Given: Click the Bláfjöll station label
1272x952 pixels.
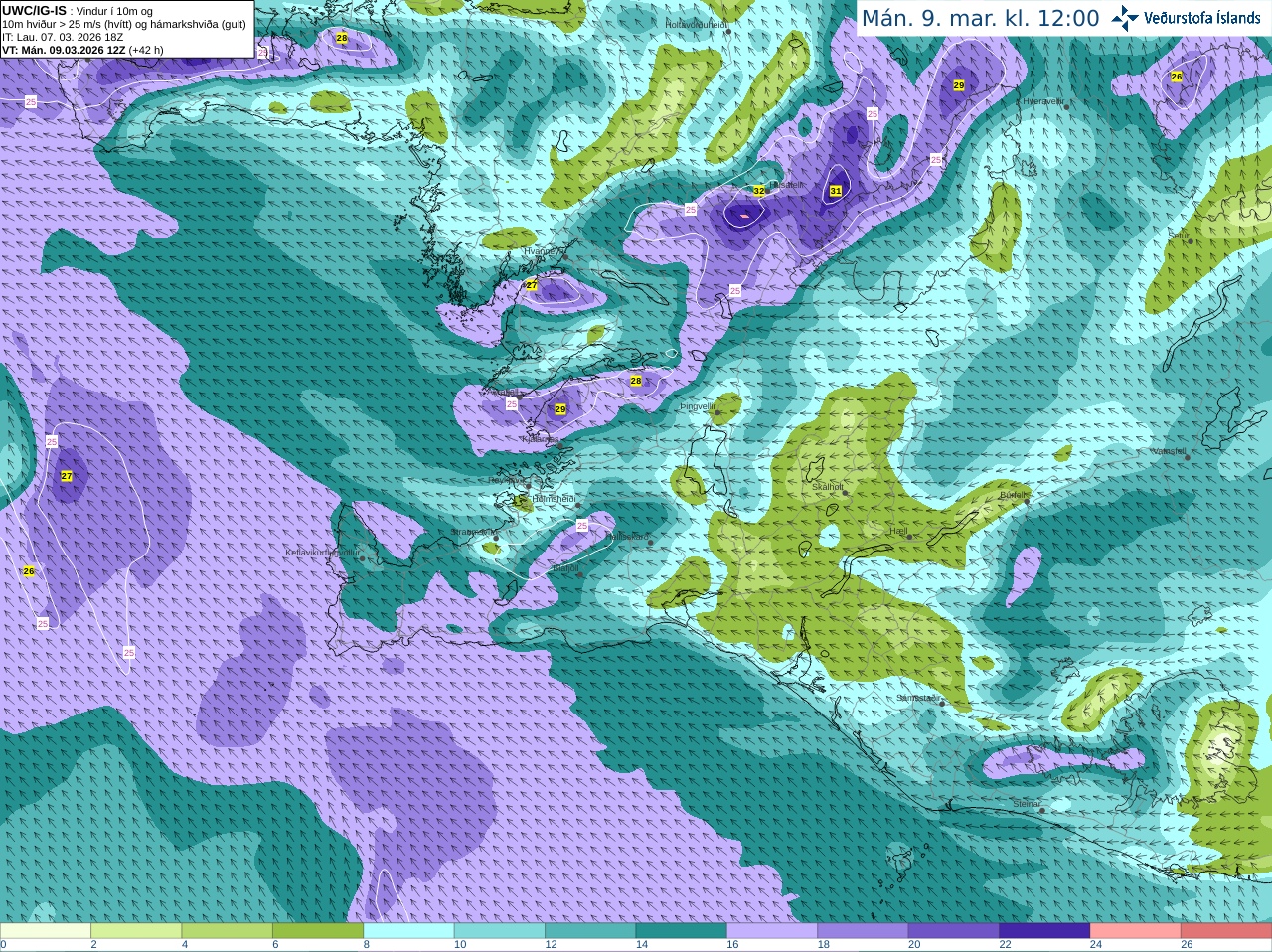Looking at the screenshot, I should (563, 568).
